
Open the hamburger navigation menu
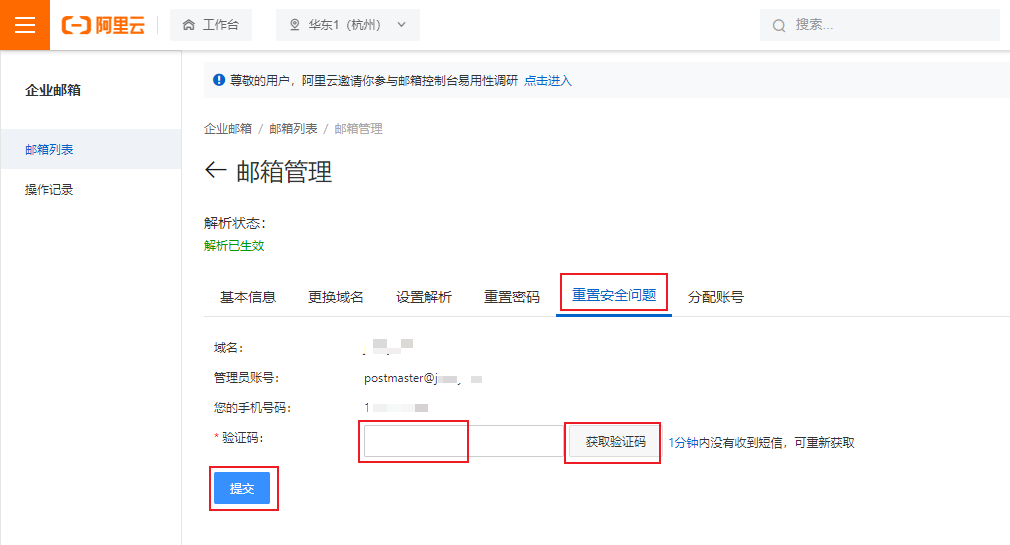25,25
